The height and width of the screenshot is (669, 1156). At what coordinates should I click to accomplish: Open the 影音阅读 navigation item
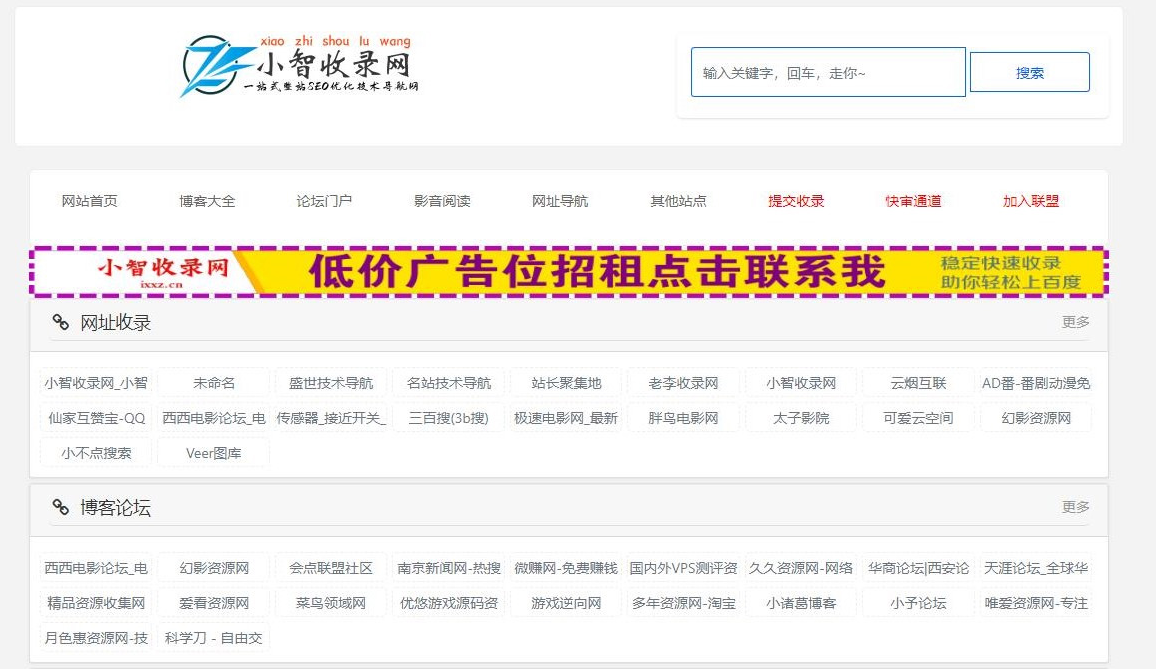tap(442, 201)
